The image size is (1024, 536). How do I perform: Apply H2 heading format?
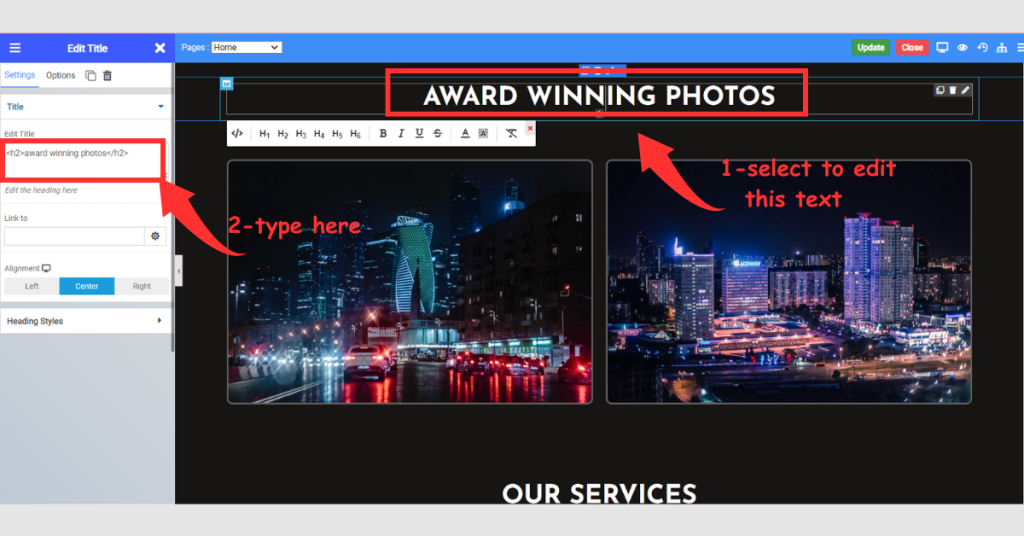(x=283, y=134)
